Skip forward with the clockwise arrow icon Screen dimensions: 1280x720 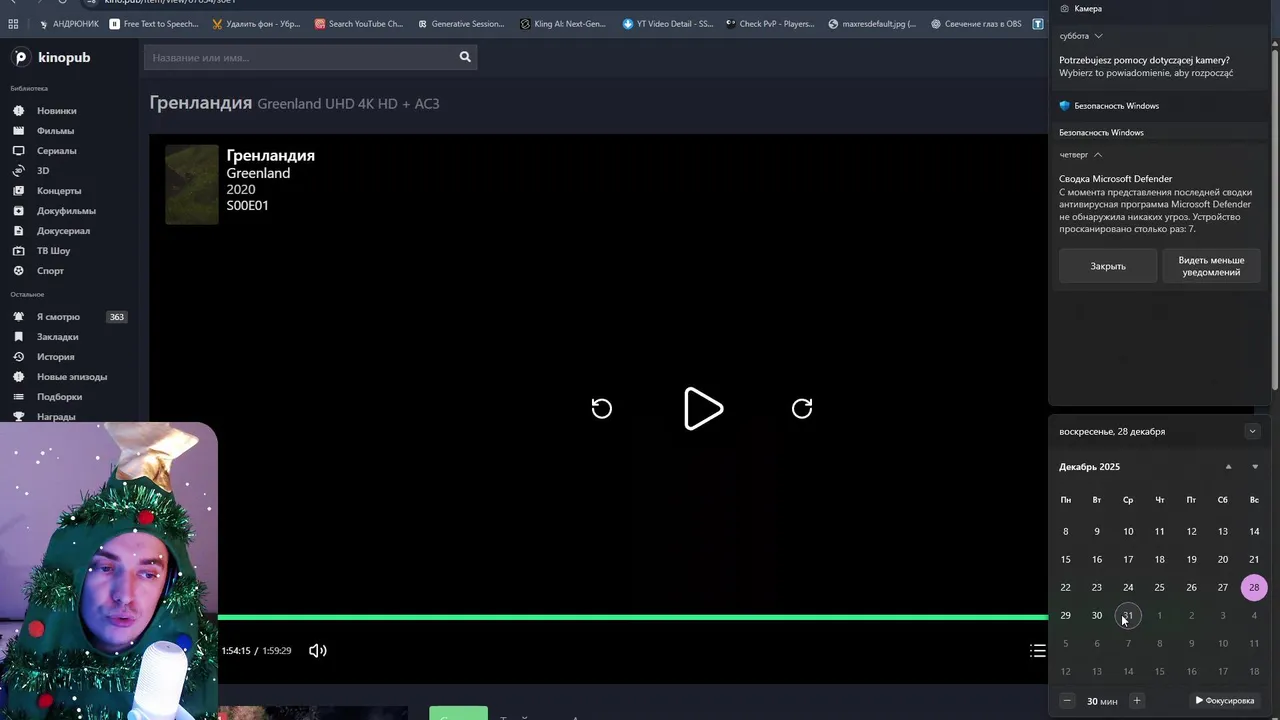point(802,408)
